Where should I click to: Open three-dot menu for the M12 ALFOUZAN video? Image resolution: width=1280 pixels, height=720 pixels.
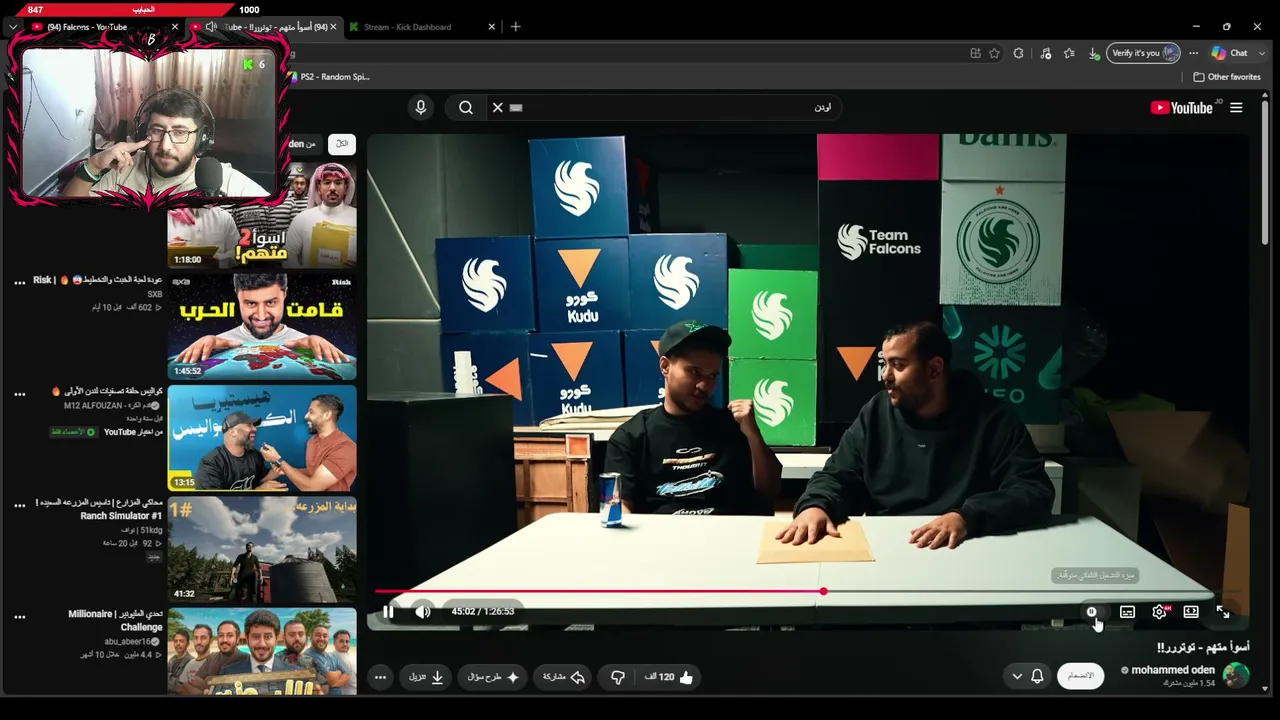[19, 395]
